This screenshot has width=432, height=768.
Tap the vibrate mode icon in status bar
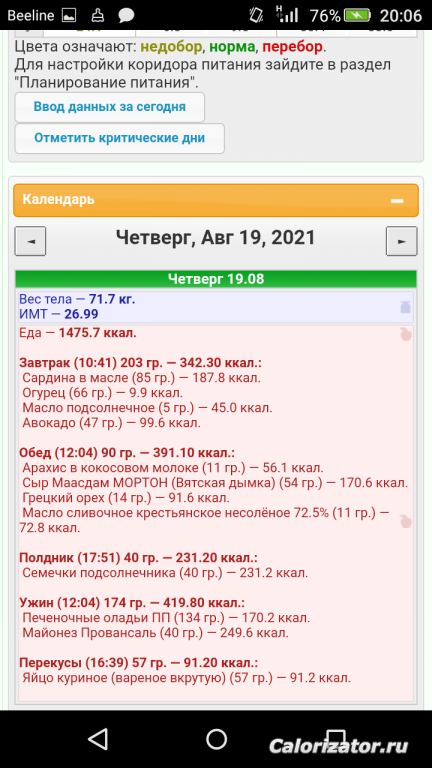[x=256, y=16]
